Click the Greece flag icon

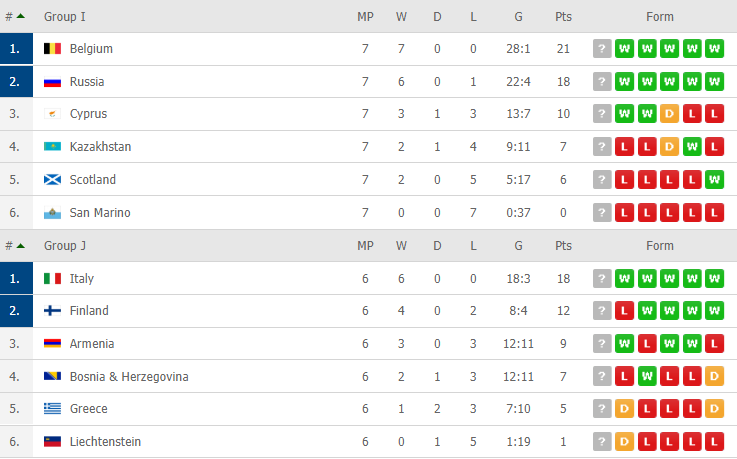point(52,409)
